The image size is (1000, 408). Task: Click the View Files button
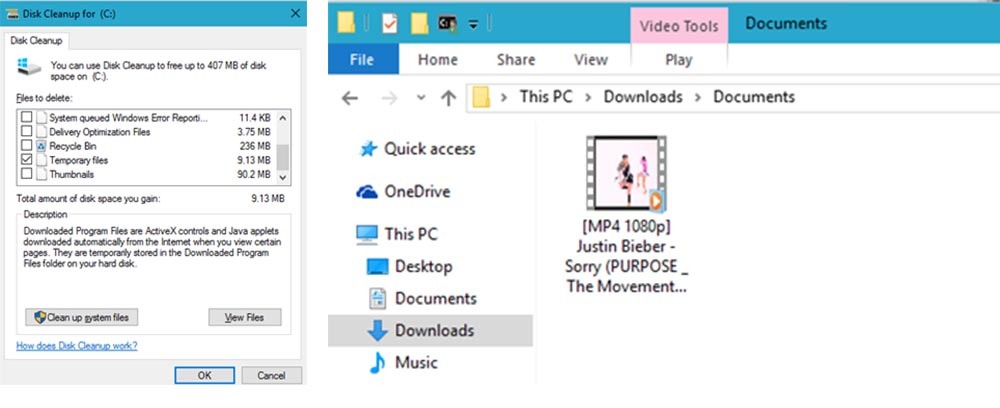(245, 317)
